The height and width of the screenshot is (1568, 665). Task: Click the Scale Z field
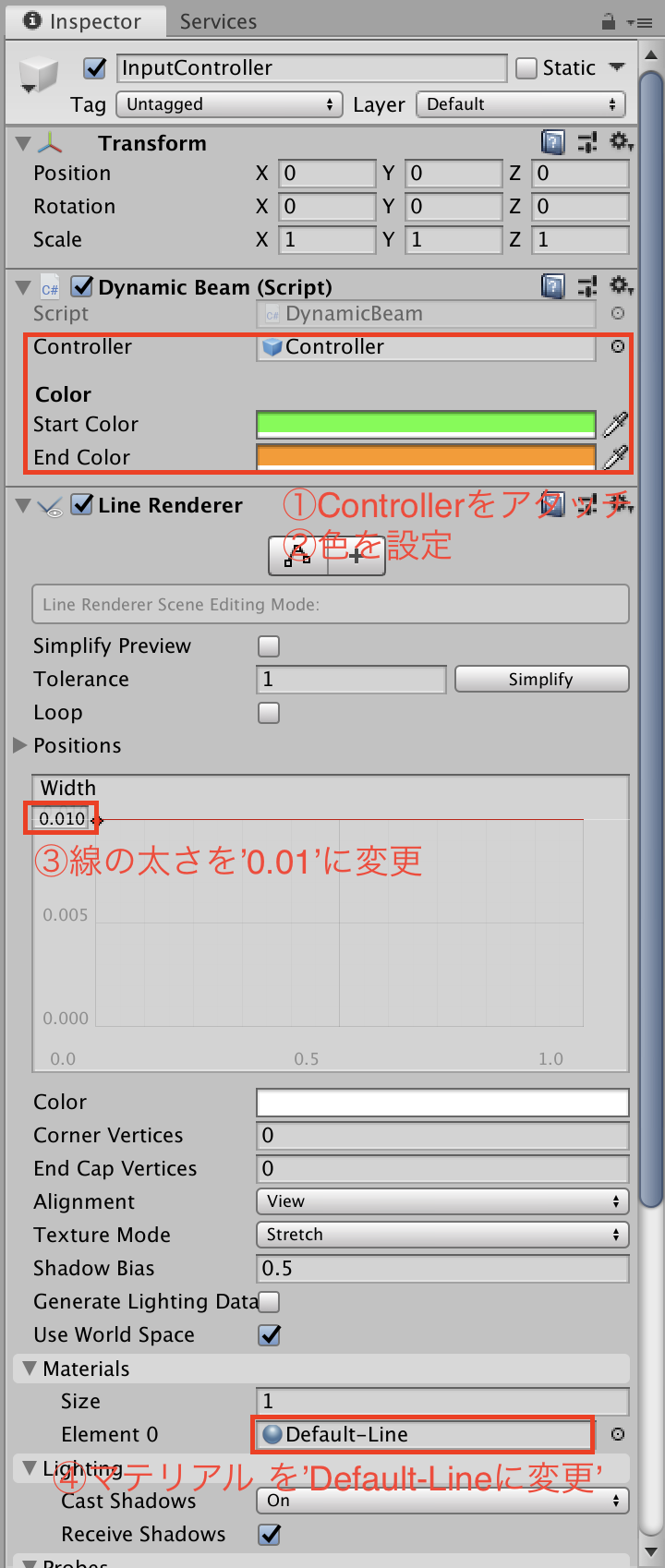(580, 240)
